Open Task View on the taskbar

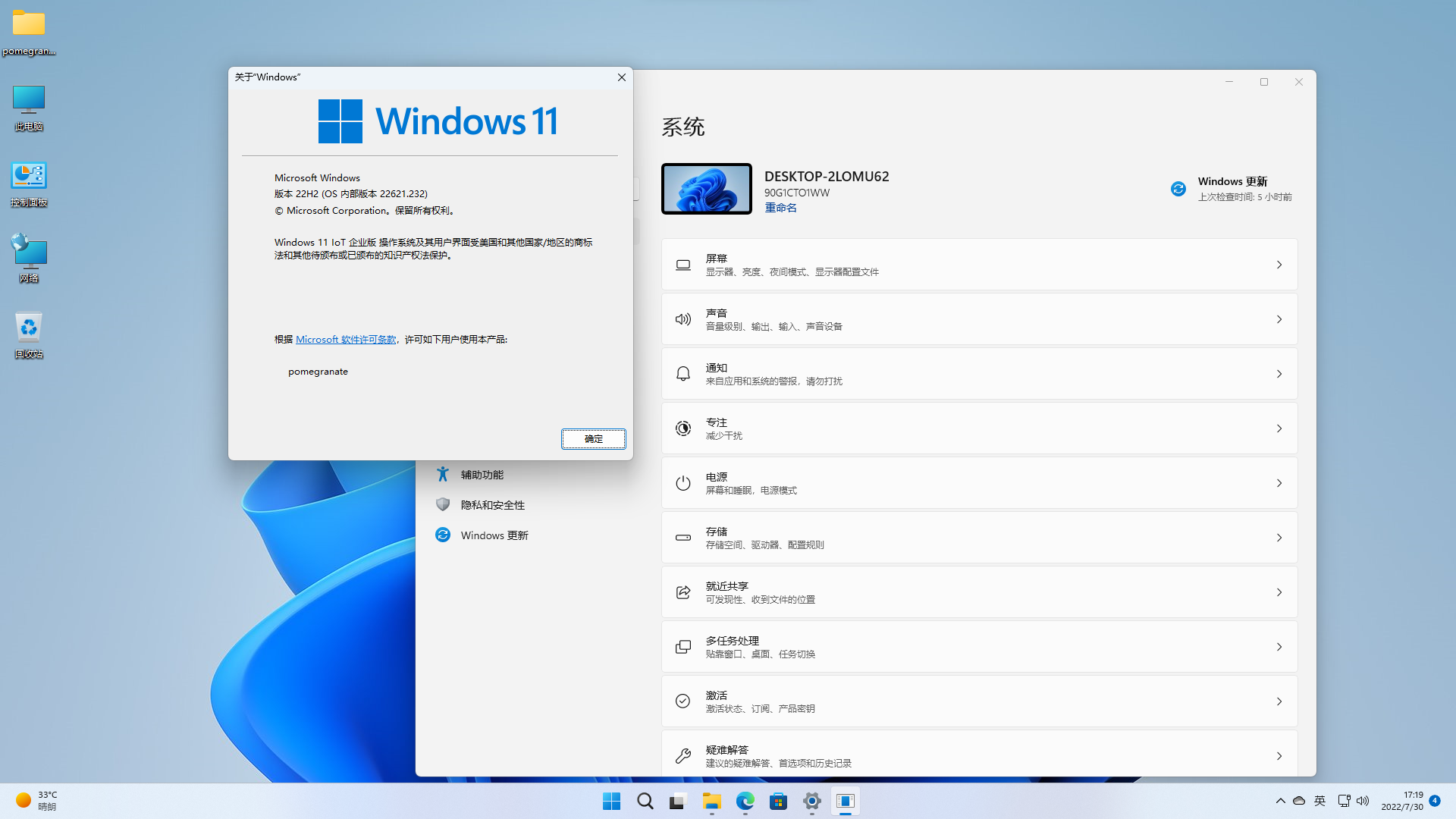click(x=678, y=801)
